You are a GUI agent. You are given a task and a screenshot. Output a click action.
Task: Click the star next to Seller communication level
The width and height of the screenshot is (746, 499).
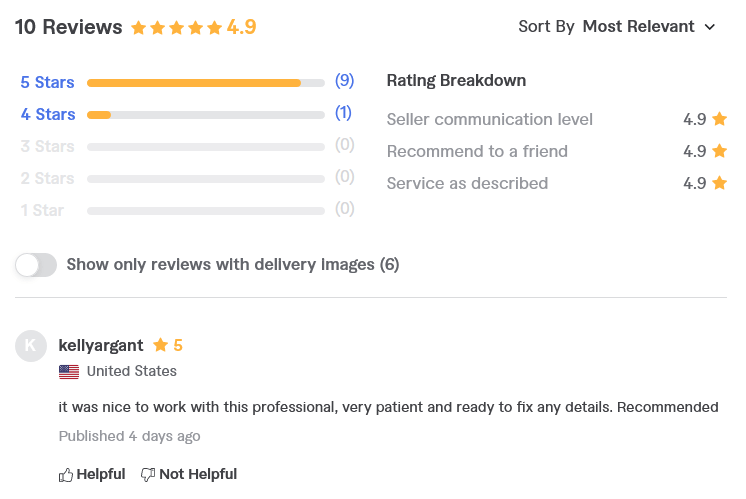pyautogui.click(x=719, y=119)
